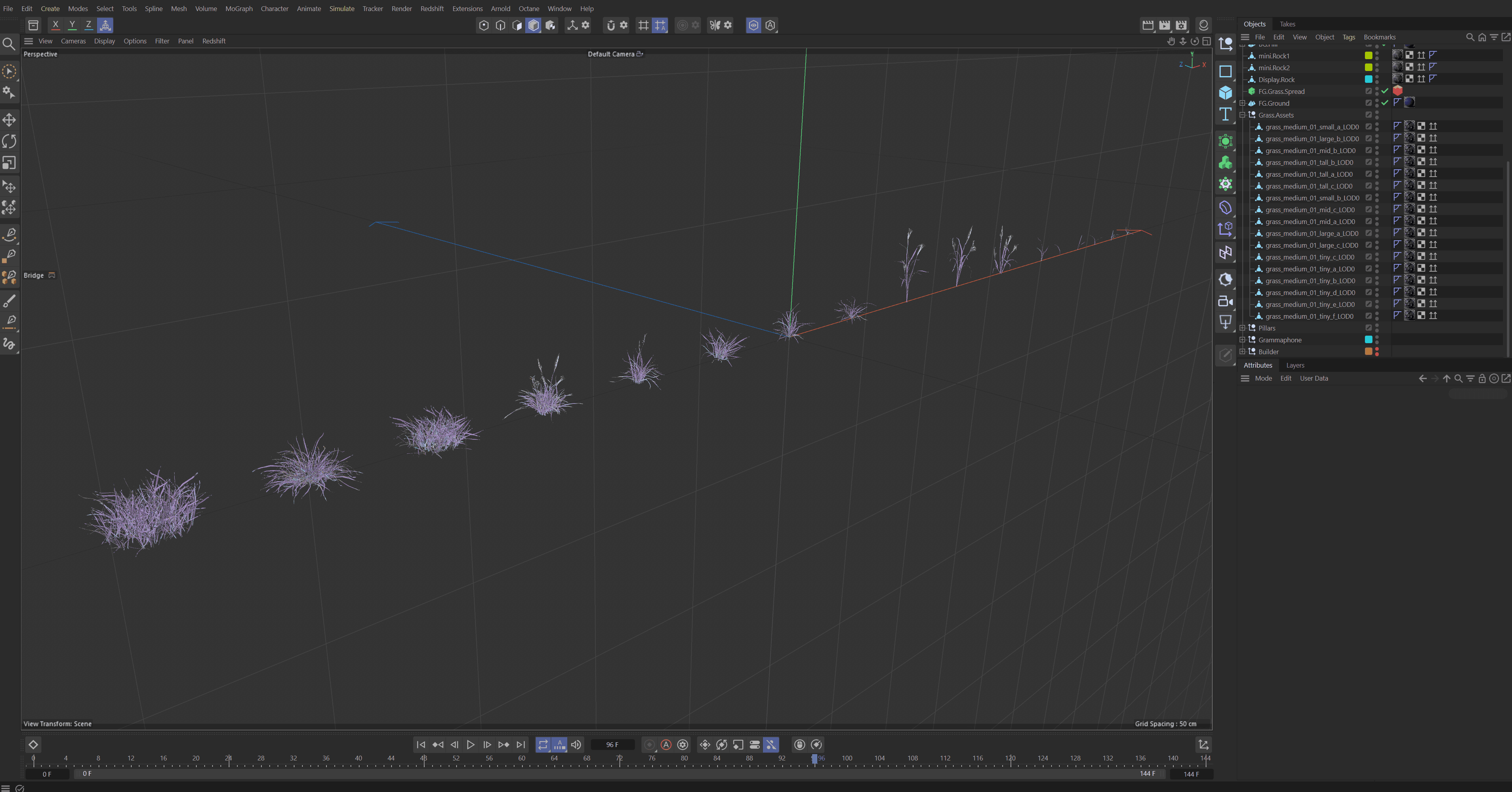Expand the Grammaphone group
This screenshot has width=1512, height=792.
click(x=1243, y=340)
